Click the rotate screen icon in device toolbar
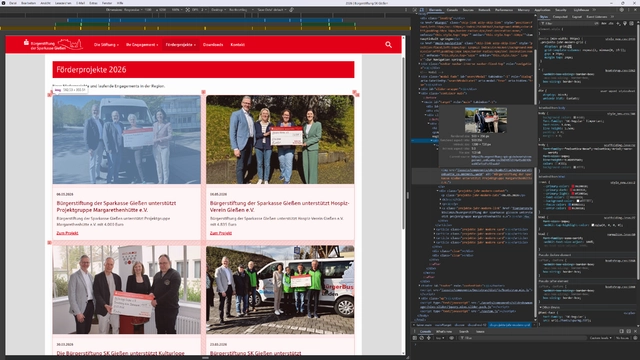The image size is (640, 360). coord(291,10)
